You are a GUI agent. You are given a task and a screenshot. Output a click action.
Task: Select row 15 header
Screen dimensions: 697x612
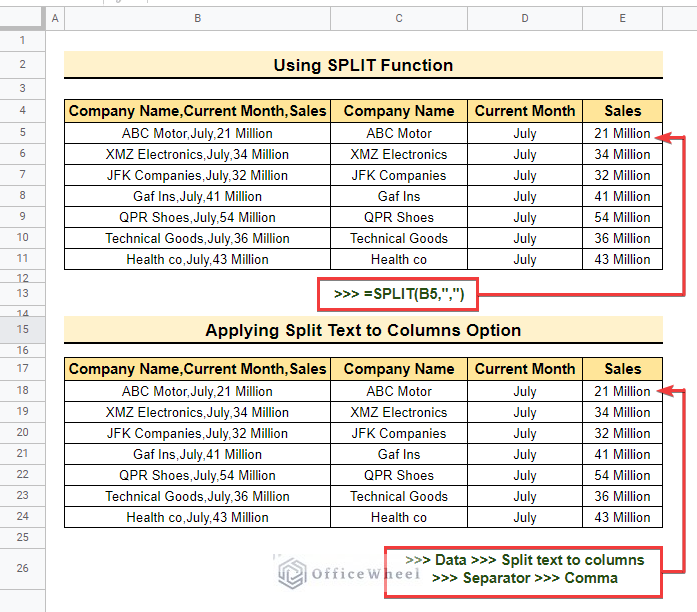(x=22, y=329)
